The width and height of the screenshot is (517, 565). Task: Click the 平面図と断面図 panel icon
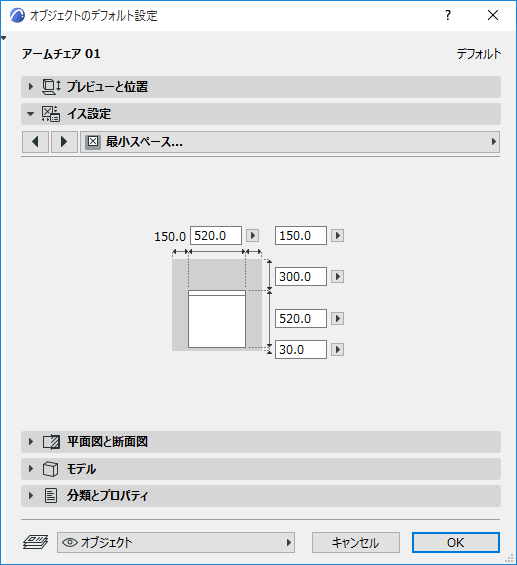51,442
